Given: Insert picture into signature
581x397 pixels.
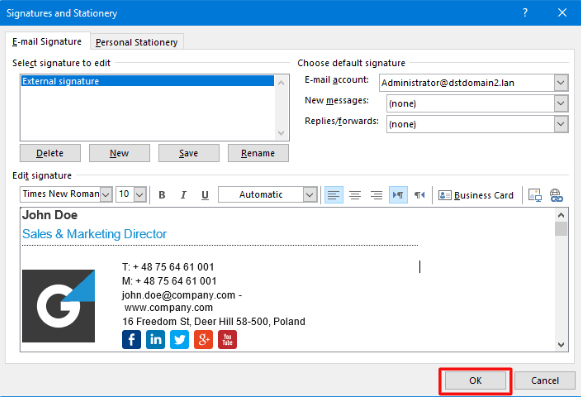Looking at the screenshot, I should pos(535,195).
